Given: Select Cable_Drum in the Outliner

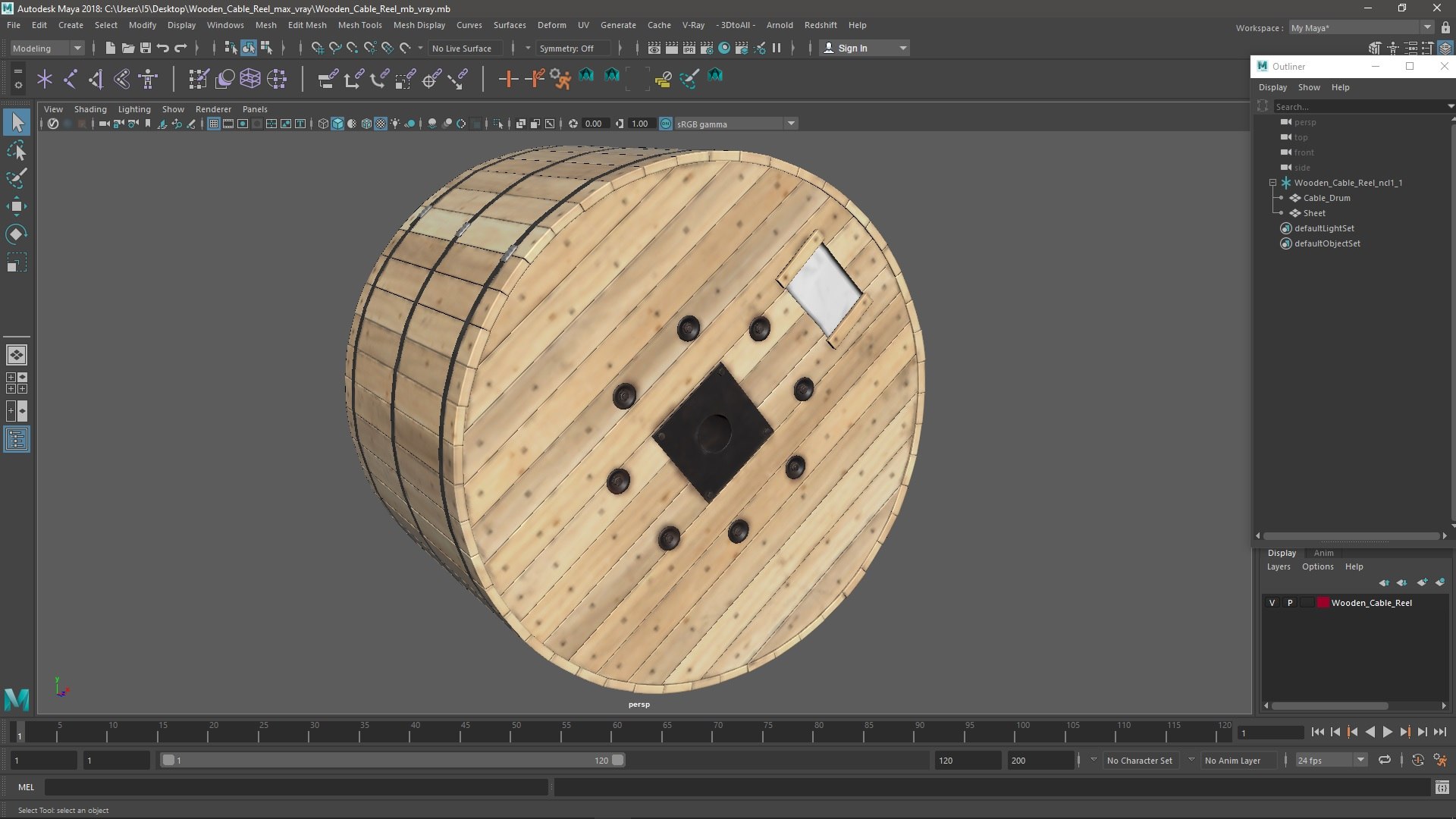Looking at the screenshot, I should click(x=1326, y=198).
